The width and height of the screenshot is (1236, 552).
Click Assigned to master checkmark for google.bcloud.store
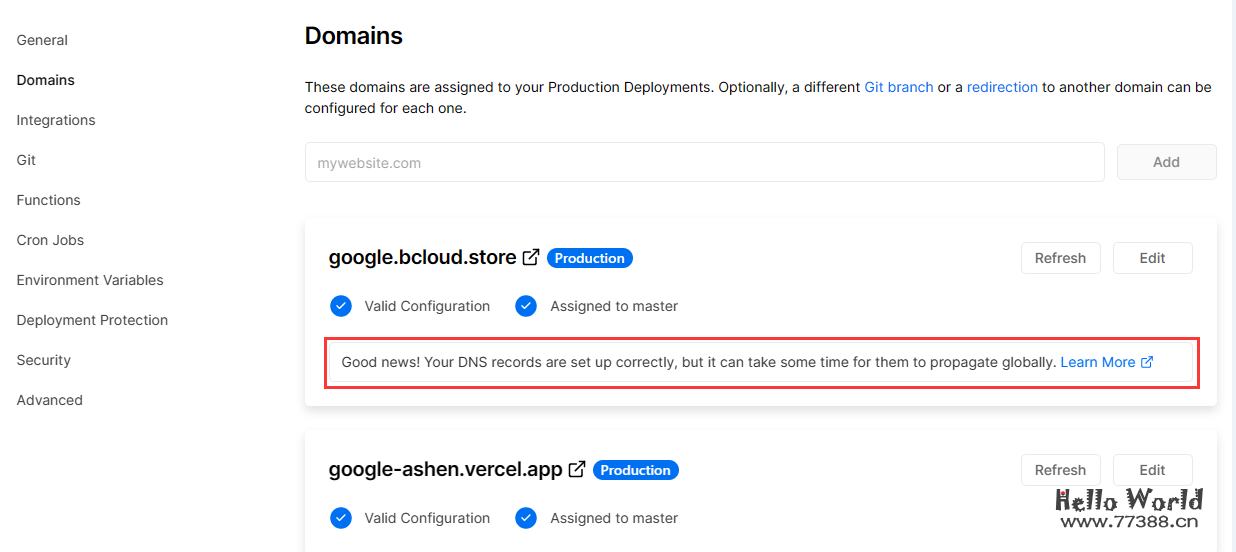tap(526, 306)
